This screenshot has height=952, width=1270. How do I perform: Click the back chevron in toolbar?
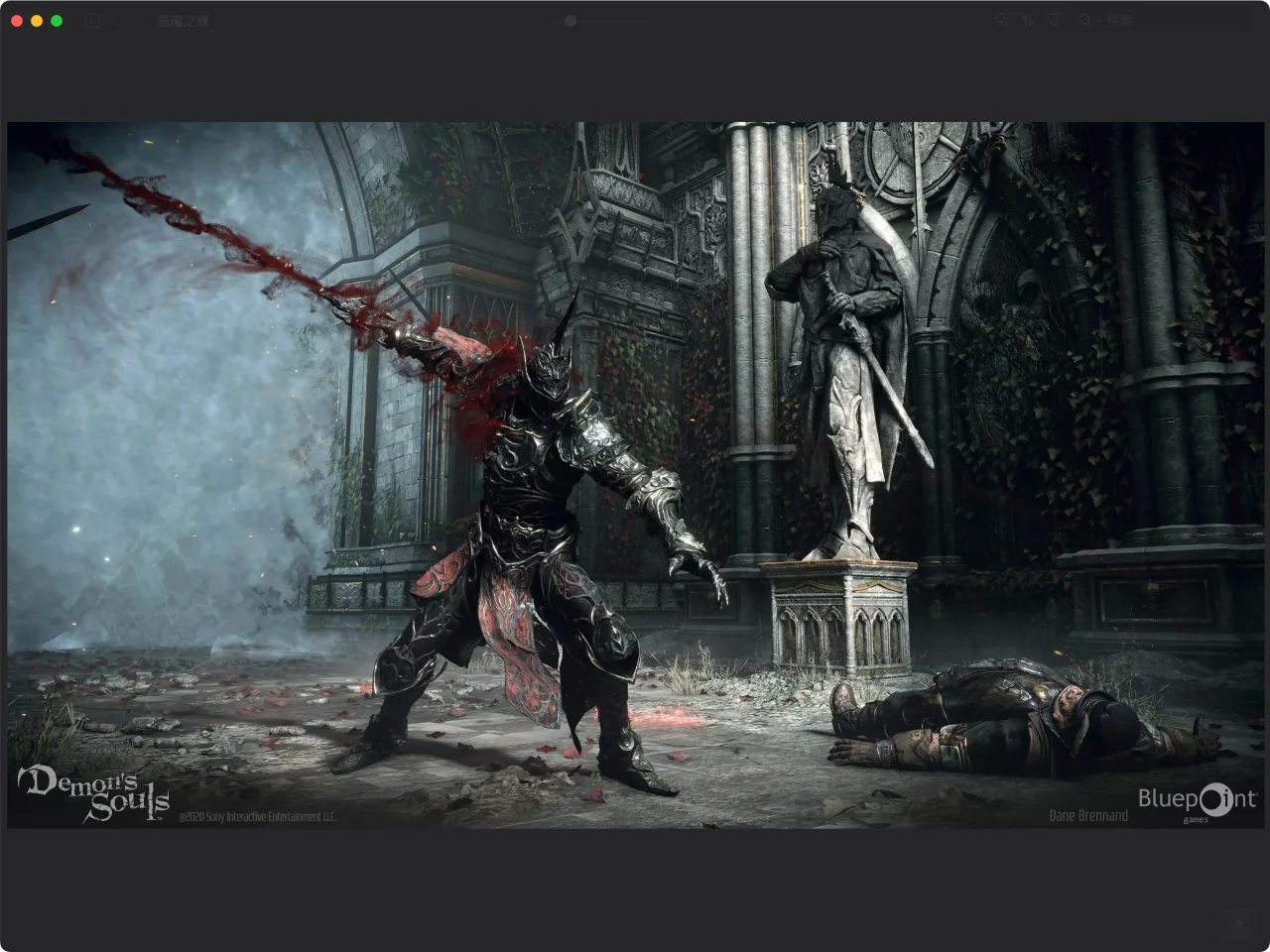click(x=117, y=21)
